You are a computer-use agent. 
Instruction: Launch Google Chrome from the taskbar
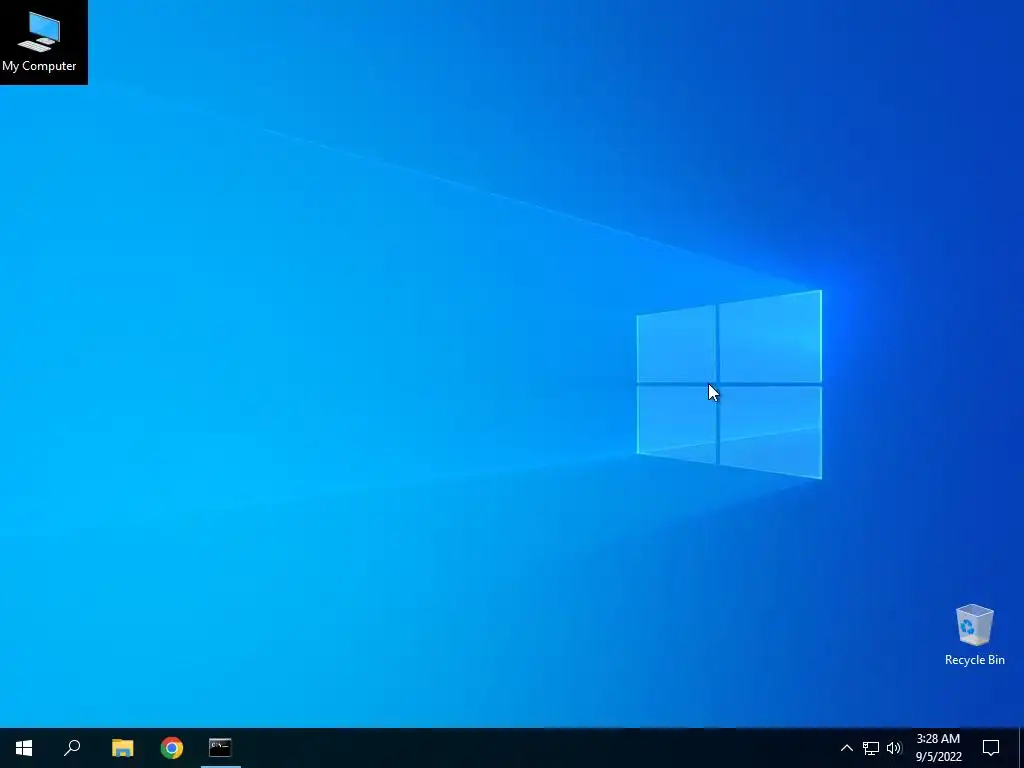coord(172,748)
